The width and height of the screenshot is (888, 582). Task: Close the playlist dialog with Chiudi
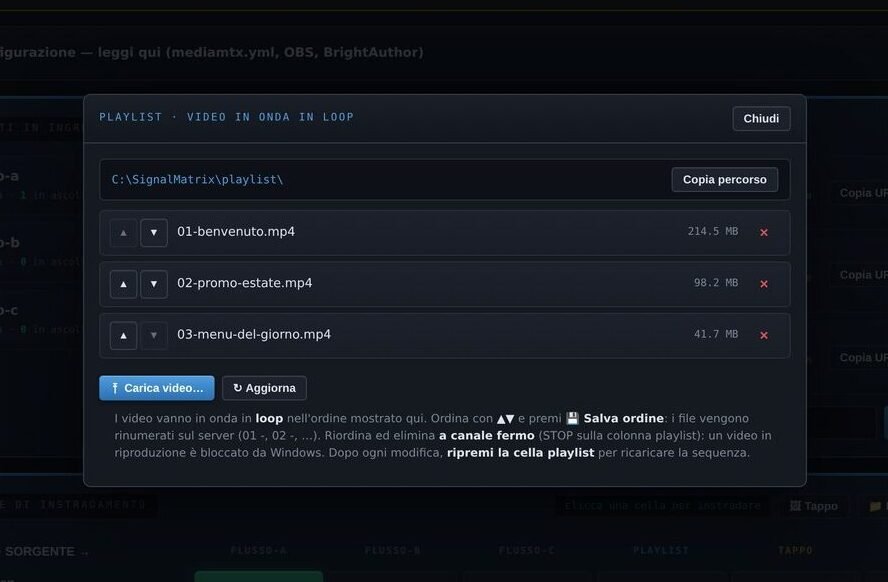(761, 118)
